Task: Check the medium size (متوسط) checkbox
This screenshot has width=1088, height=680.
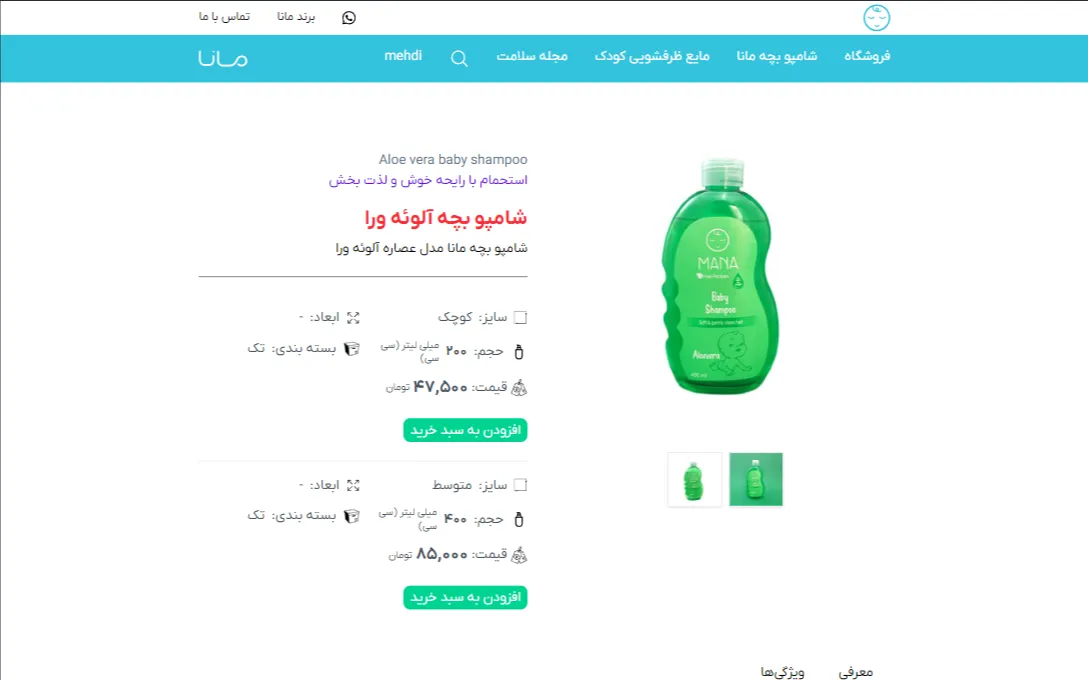Action: coord(520,485)
